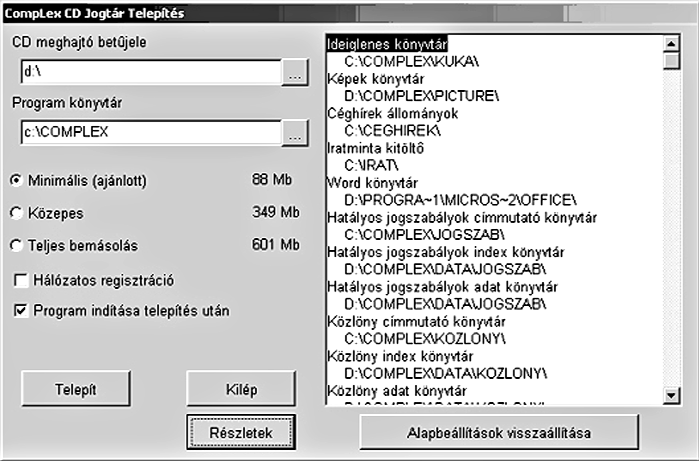
Task: Click the 88 Mb size value
Action: click(272, 180)
